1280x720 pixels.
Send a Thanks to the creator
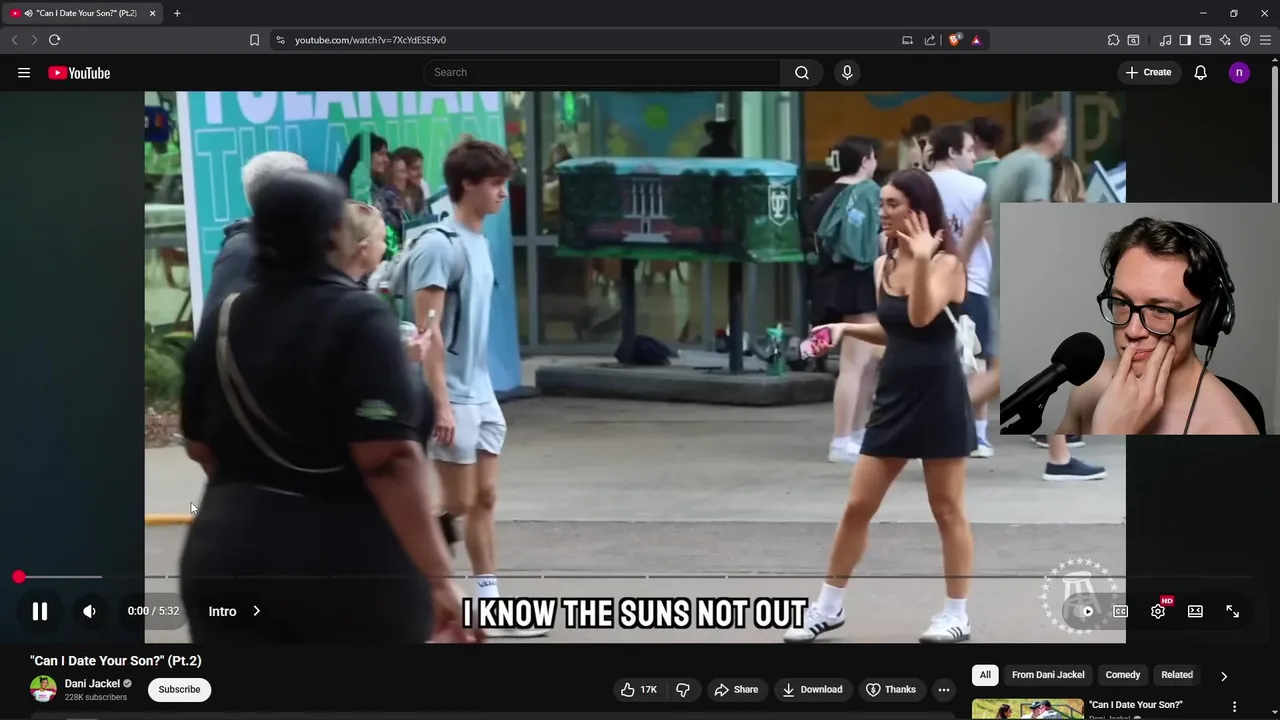tap(891, 689)
